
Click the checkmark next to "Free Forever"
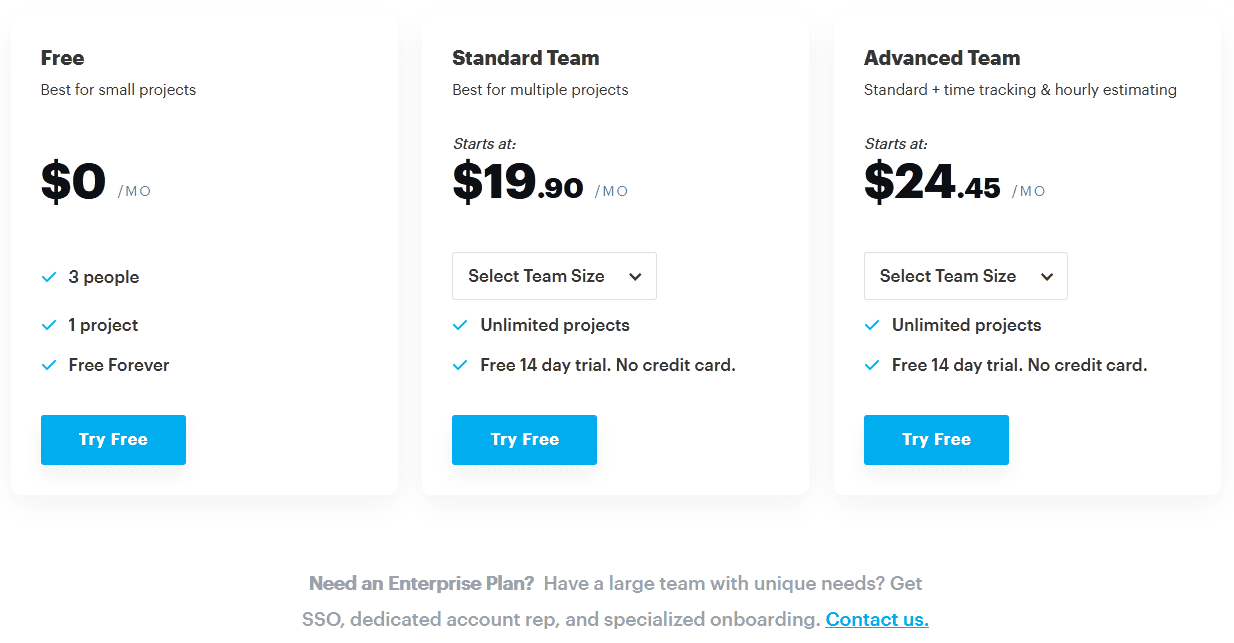point(49,365)
